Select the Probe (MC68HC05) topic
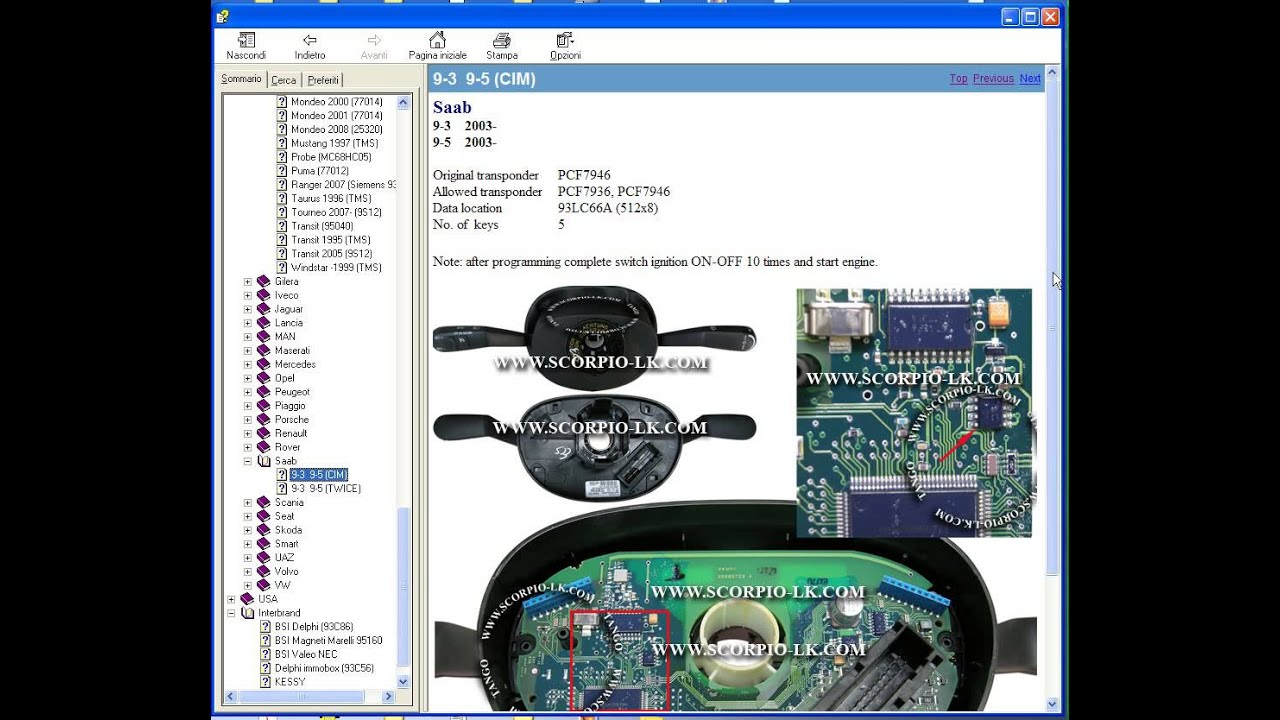The image size is (1280, 720). 331,158
